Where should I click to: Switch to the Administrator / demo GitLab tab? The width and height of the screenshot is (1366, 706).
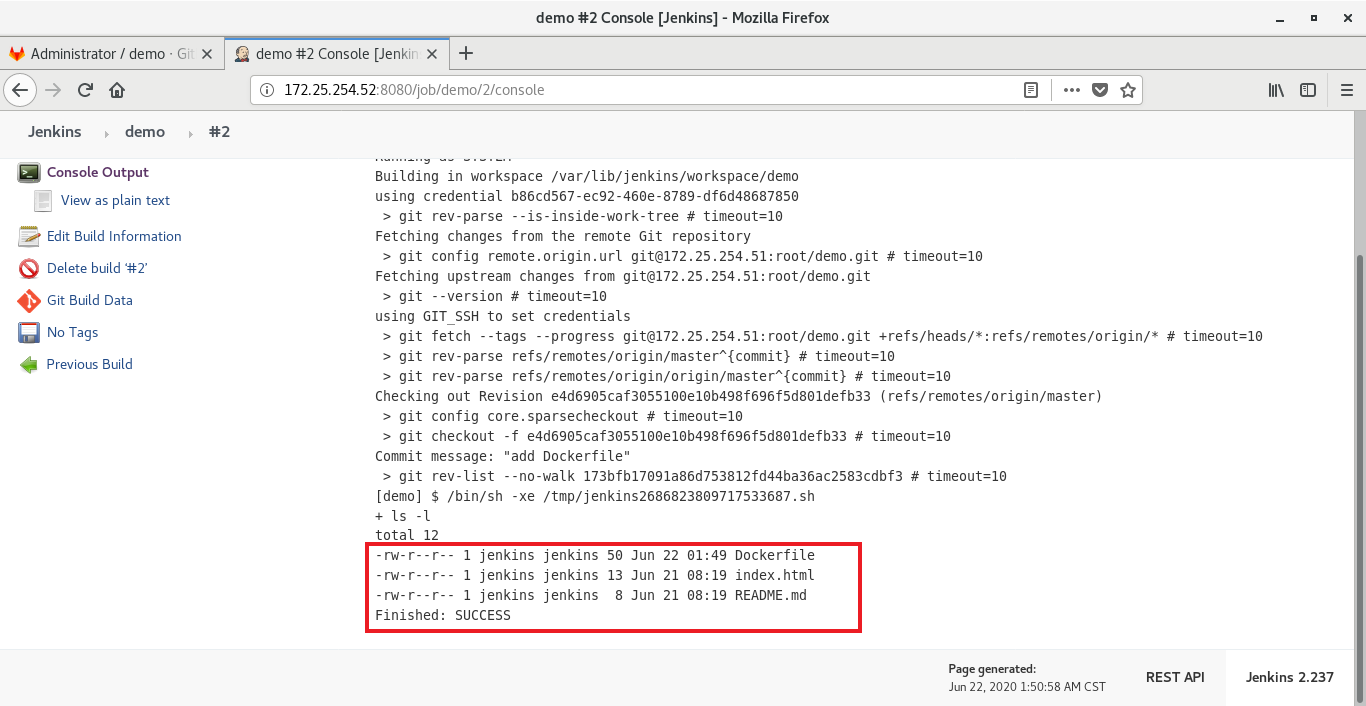pyautogui.click(x=113, y=54)
